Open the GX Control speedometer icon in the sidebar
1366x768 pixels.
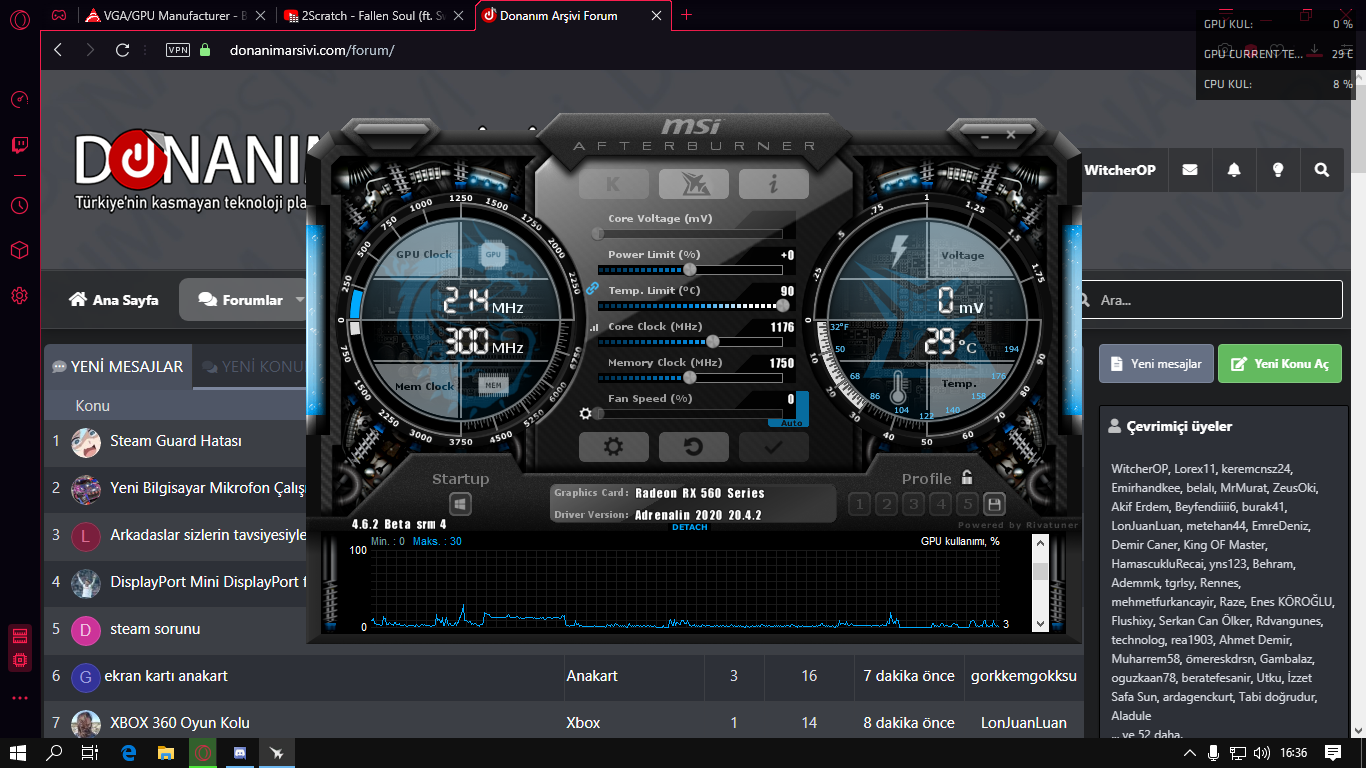click(x=19, y=99)
